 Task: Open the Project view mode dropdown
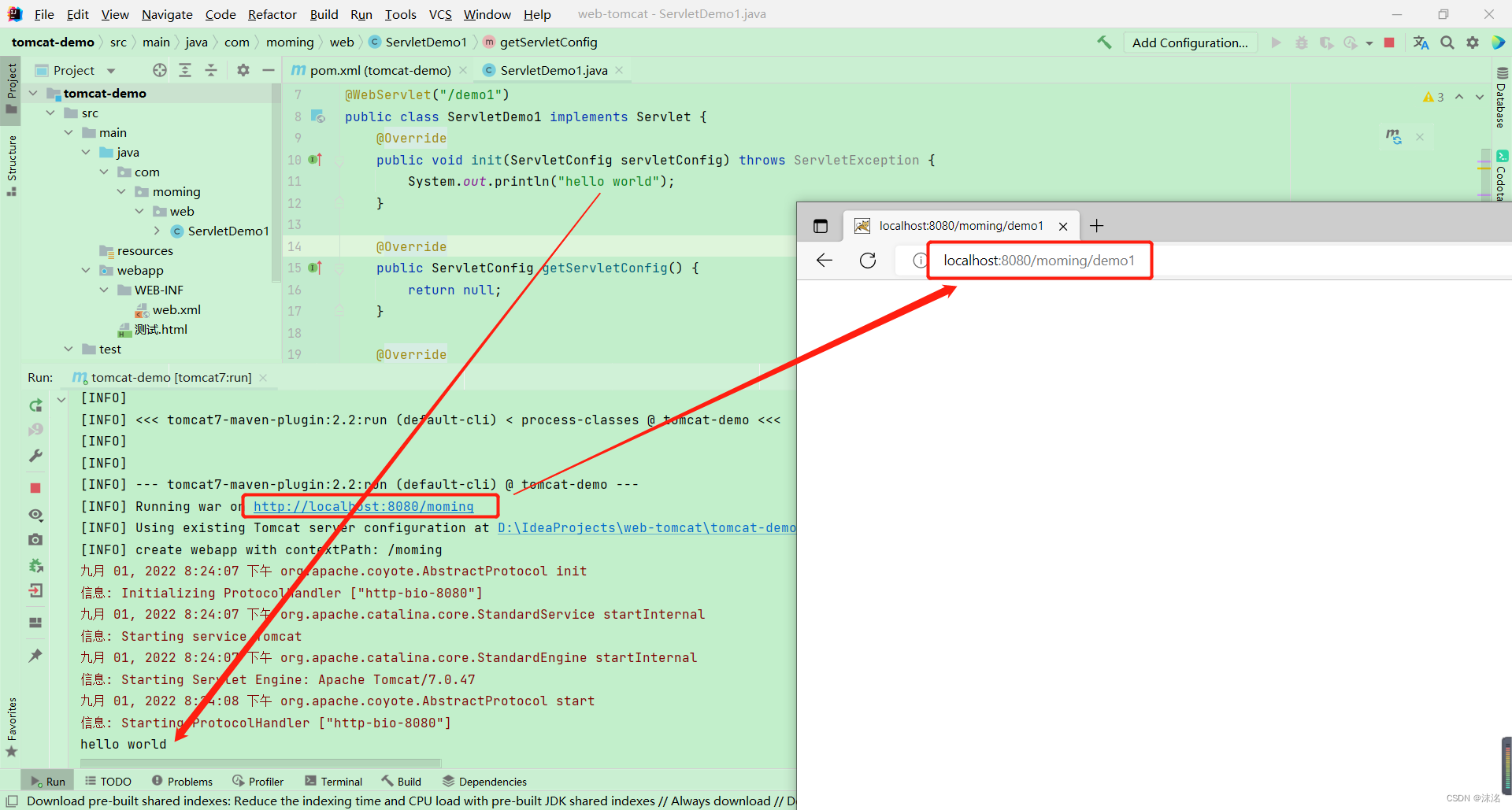109,70
